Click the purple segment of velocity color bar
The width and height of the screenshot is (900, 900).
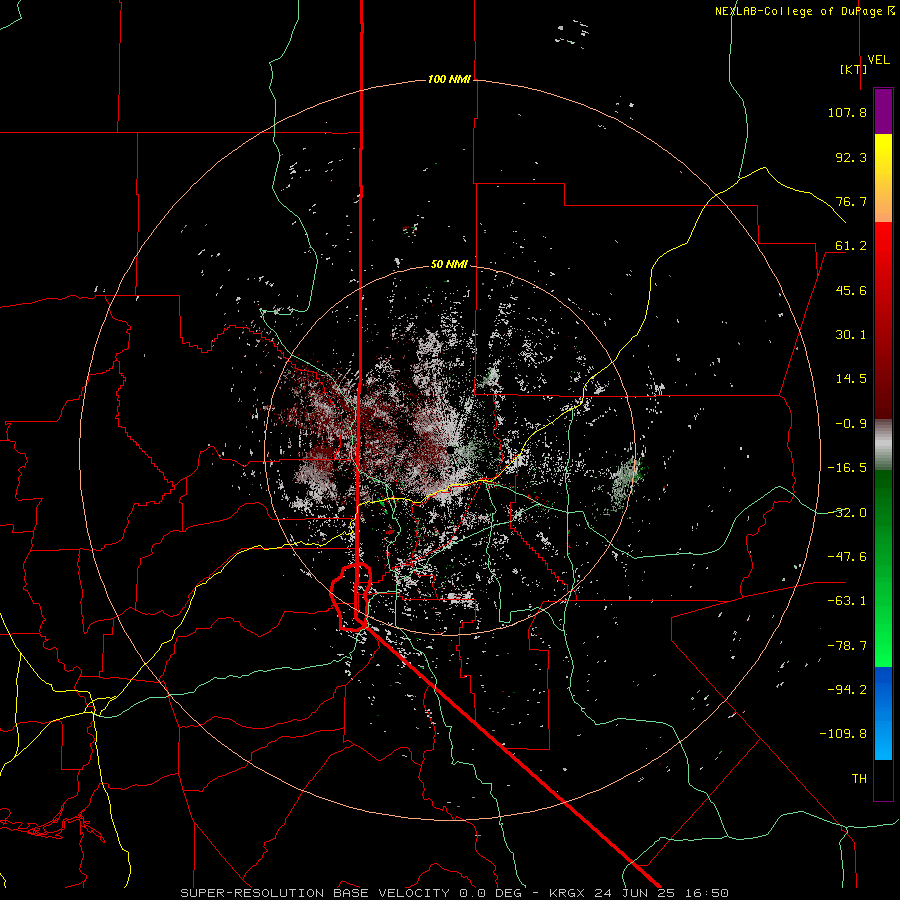883,111
